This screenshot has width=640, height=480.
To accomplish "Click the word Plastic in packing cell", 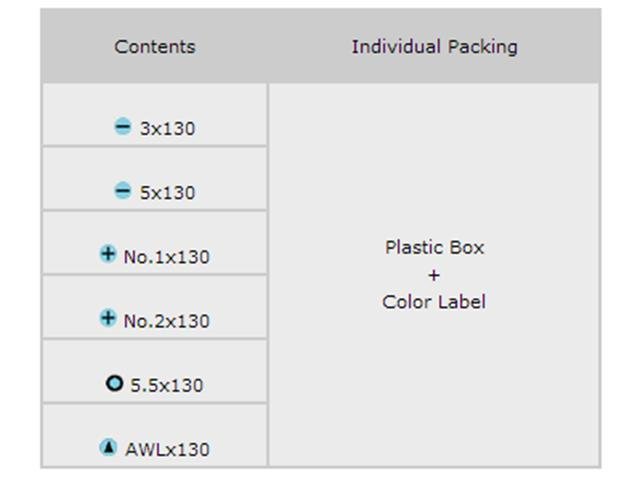I will pyautogui.click(x=414, y=247).
